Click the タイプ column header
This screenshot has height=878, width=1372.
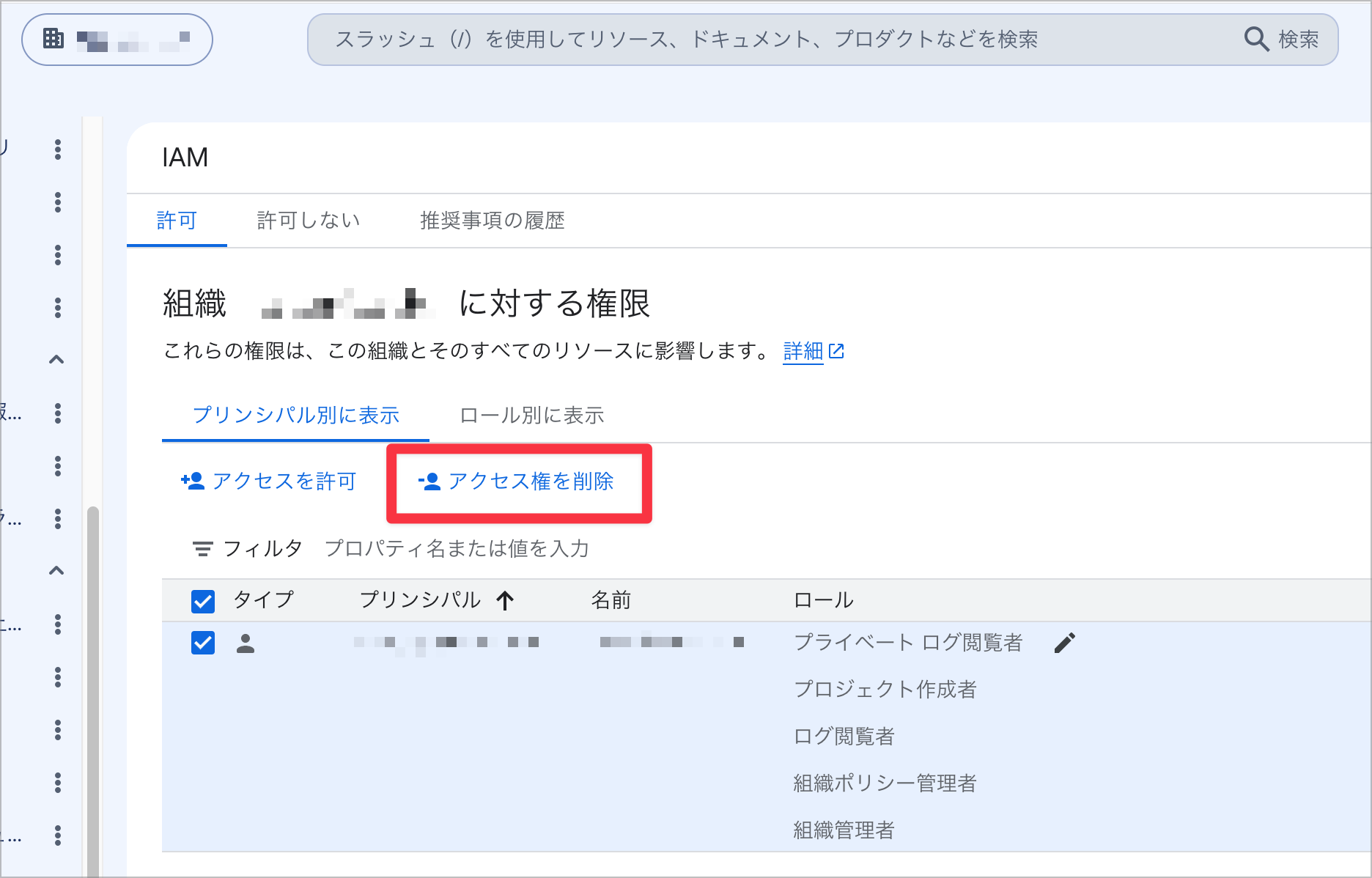(x=264, y=600)
